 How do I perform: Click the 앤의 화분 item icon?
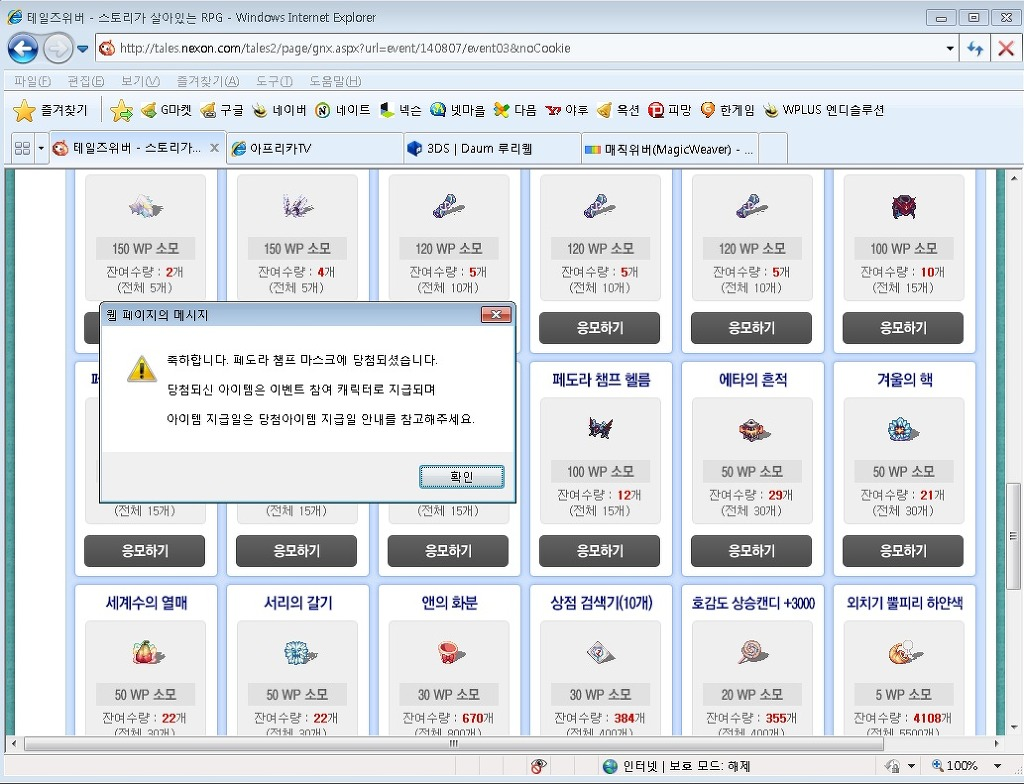coord(449,652)
